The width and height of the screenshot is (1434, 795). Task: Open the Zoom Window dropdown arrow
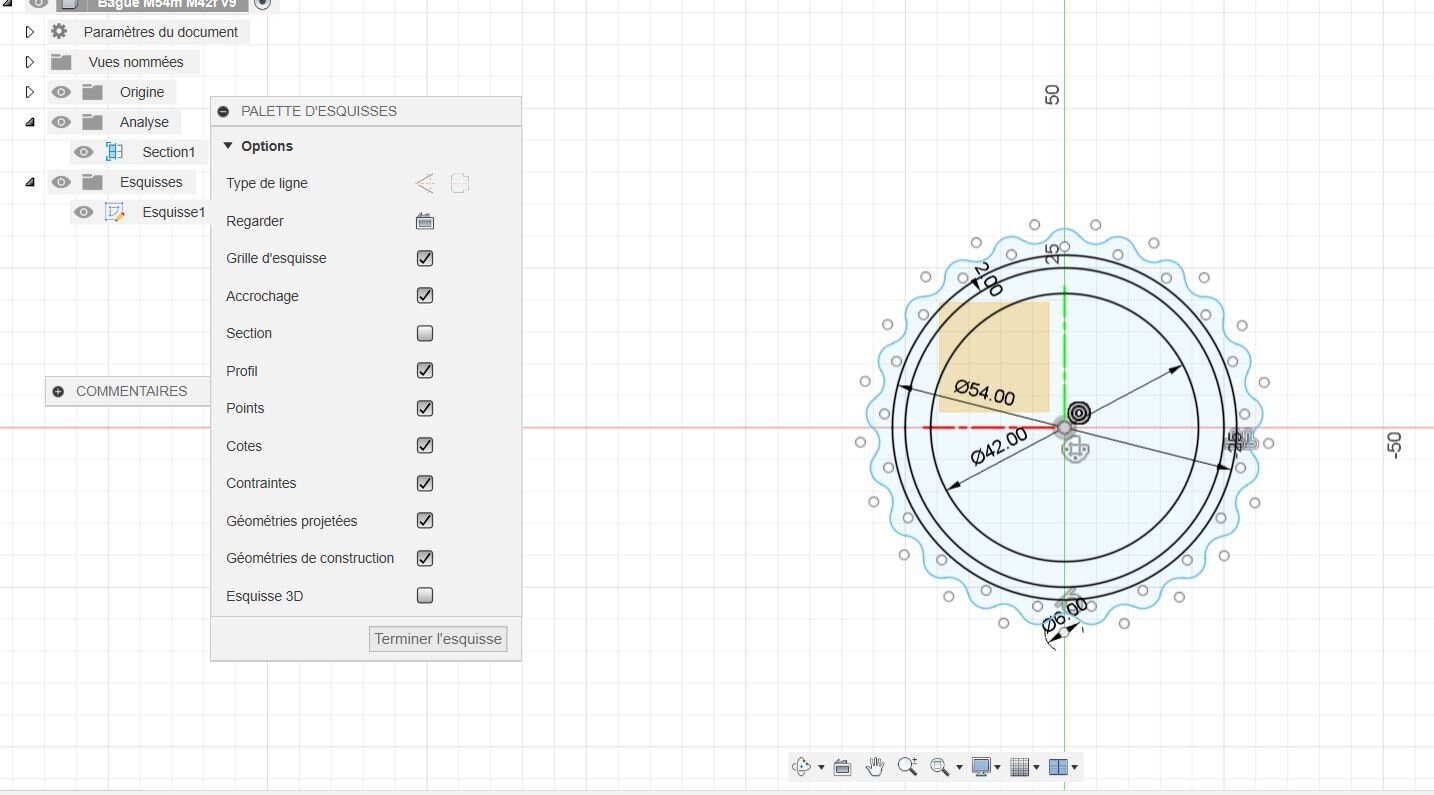point(959,768)
